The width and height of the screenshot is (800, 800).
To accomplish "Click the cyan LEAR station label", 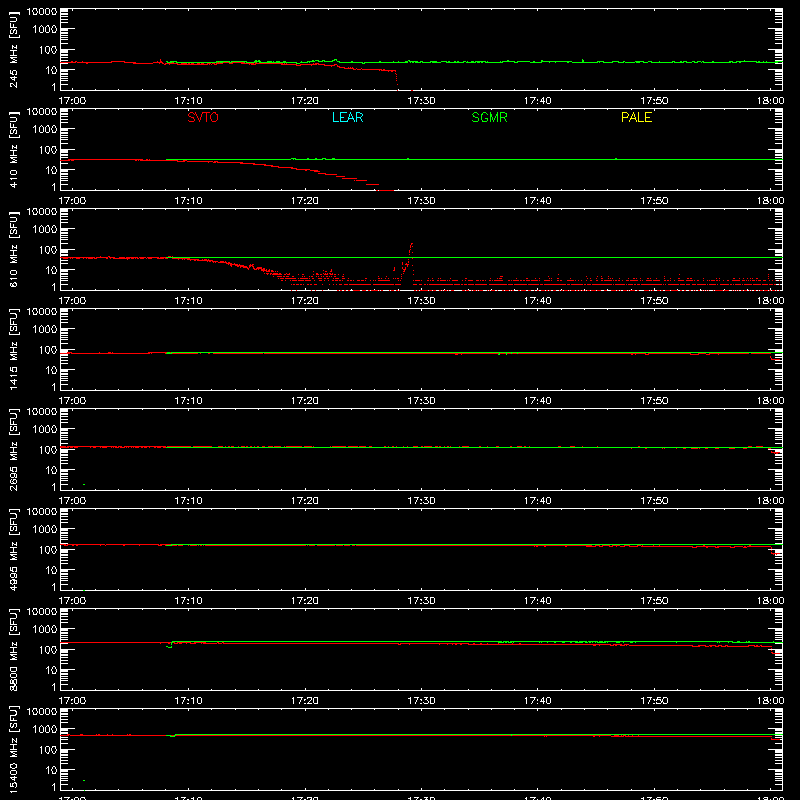I will pos(347,117).
